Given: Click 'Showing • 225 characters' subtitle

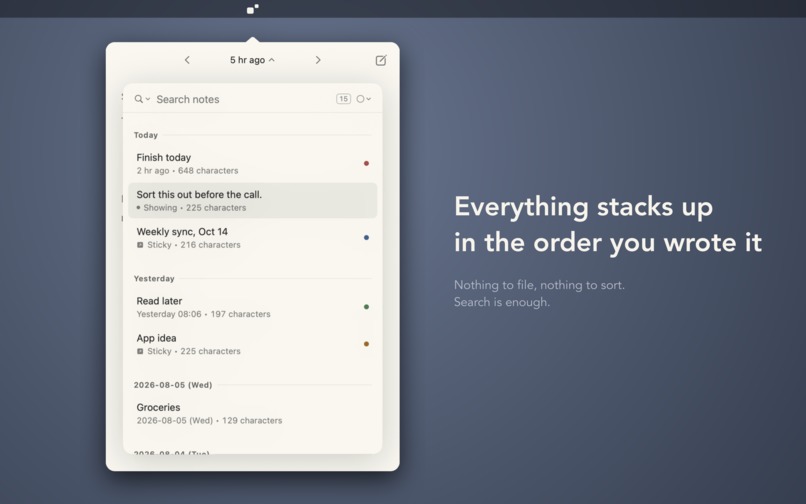Looking at the screenshot, I should [x=191, y=208].
